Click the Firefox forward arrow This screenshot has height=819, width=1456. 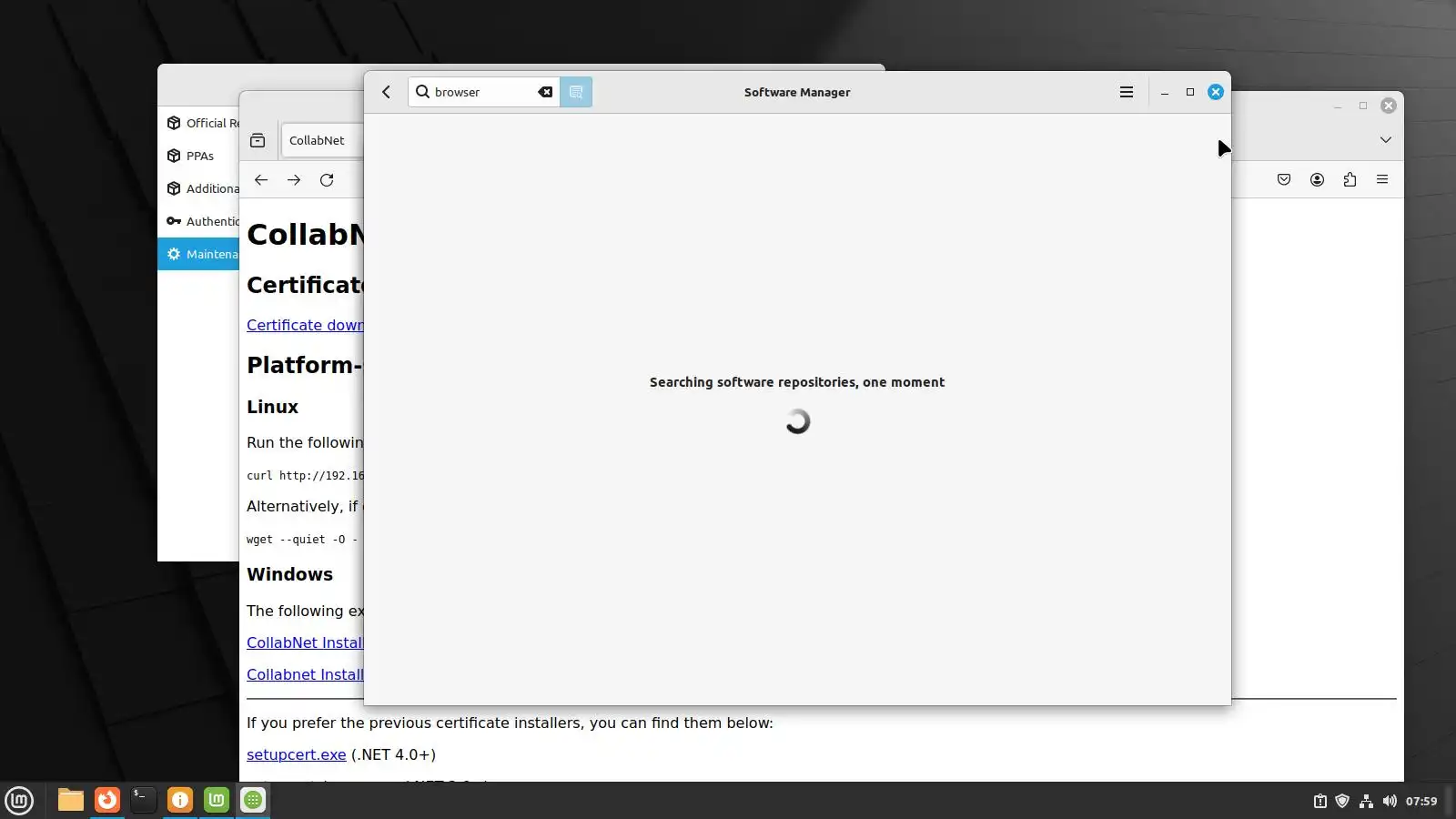click(x=294, y=180)
